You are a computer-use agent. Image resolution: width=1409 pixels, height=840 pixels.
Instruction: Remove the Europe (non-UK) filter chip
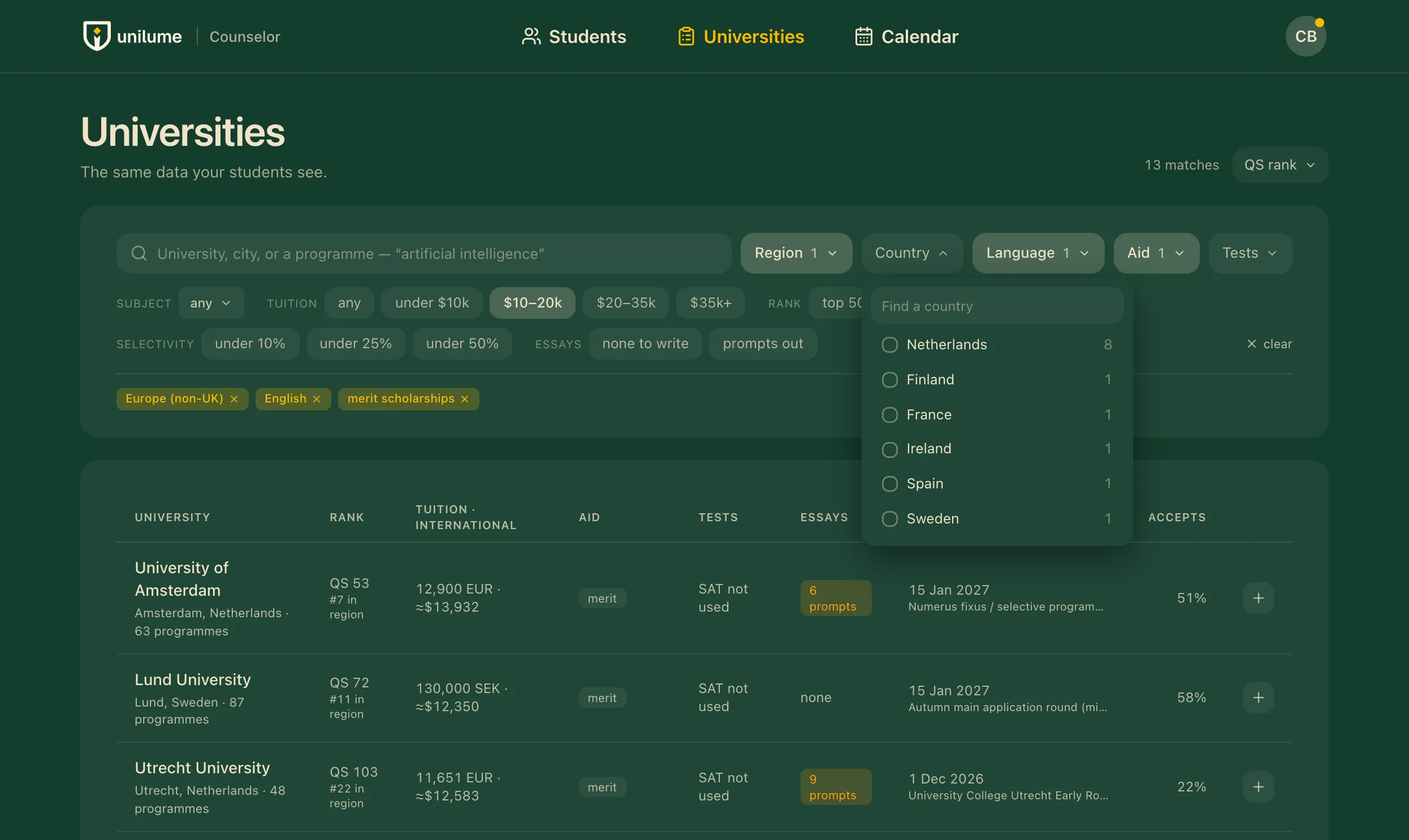234,399
